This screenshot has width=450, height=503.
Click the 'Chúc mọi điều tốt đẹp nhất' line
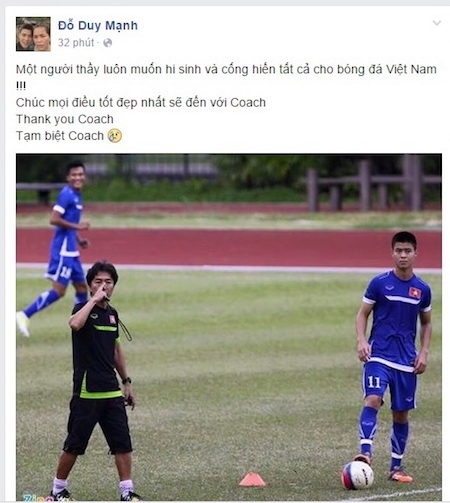141,102
